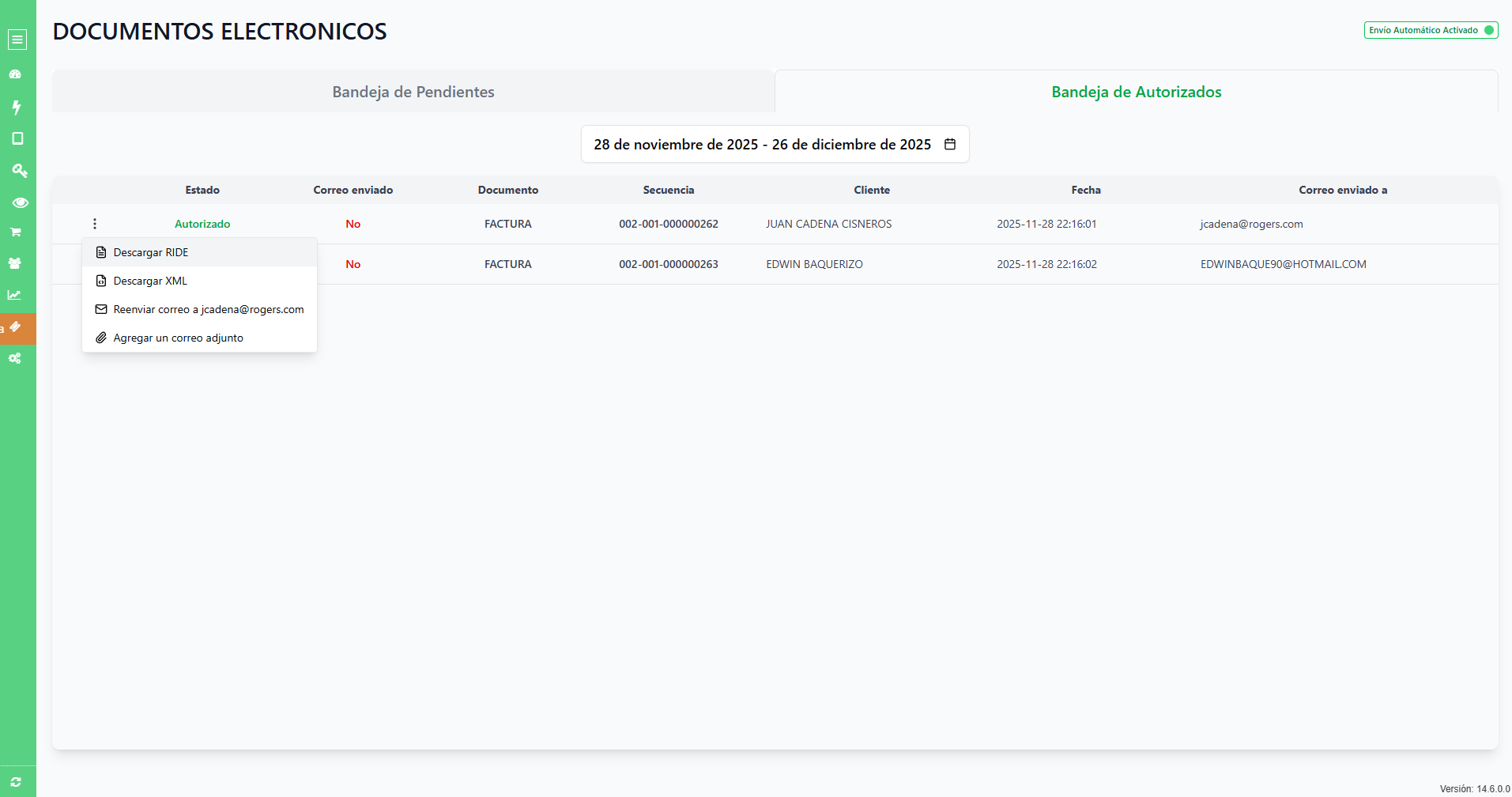Viewport: 1512px width, 797px height.
Task: Open the date range picker
Action: 775,144
